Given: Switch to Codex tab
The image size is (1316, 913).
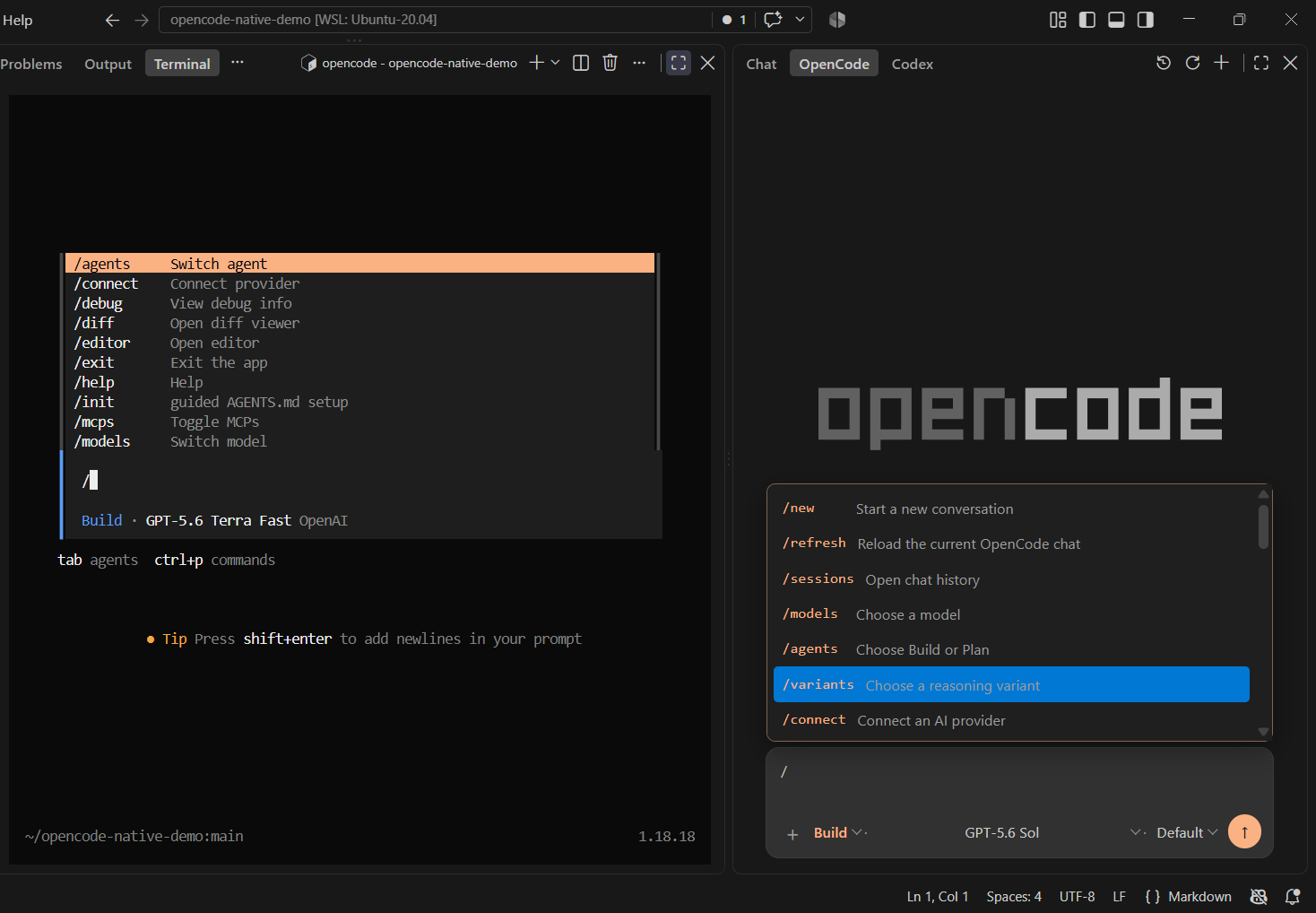Looking at the screenshot, I should click(x=913, y=64).
